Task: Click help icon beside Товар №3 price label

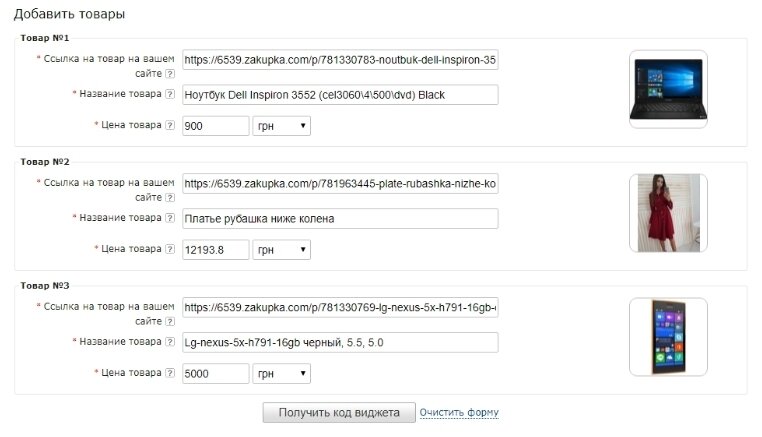Action: (170, 373)
